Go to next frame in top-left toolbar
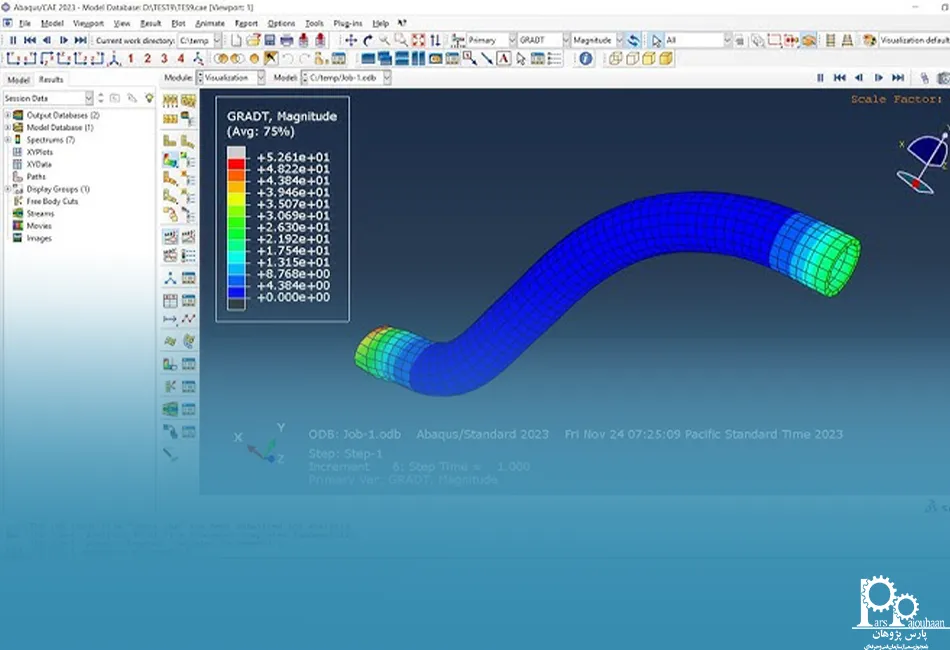Viewport: 950px width, 650px height. point(64,41)
